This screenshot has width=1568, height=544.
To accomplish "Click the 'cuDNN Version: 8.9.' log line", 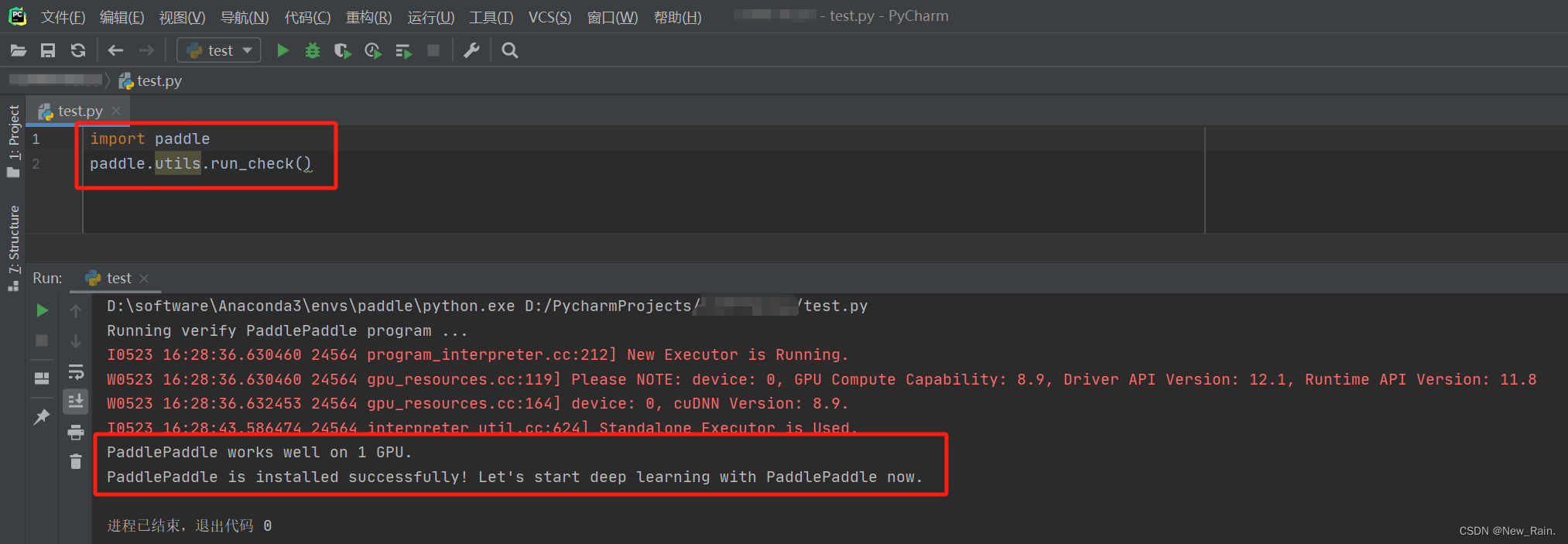I will (x=478, y=404).
